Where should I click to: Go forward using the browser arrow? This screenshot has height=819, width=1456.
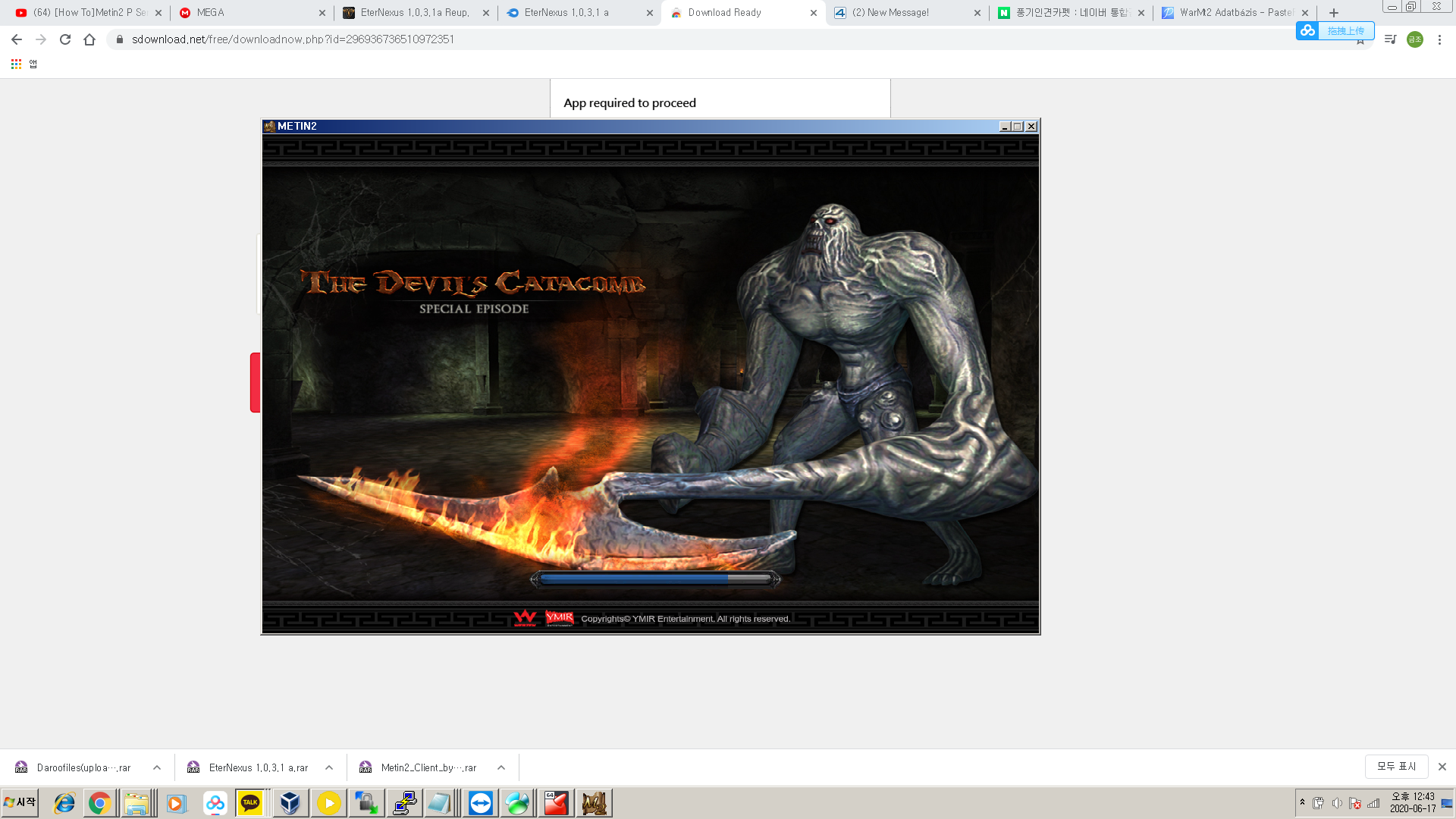41,39
